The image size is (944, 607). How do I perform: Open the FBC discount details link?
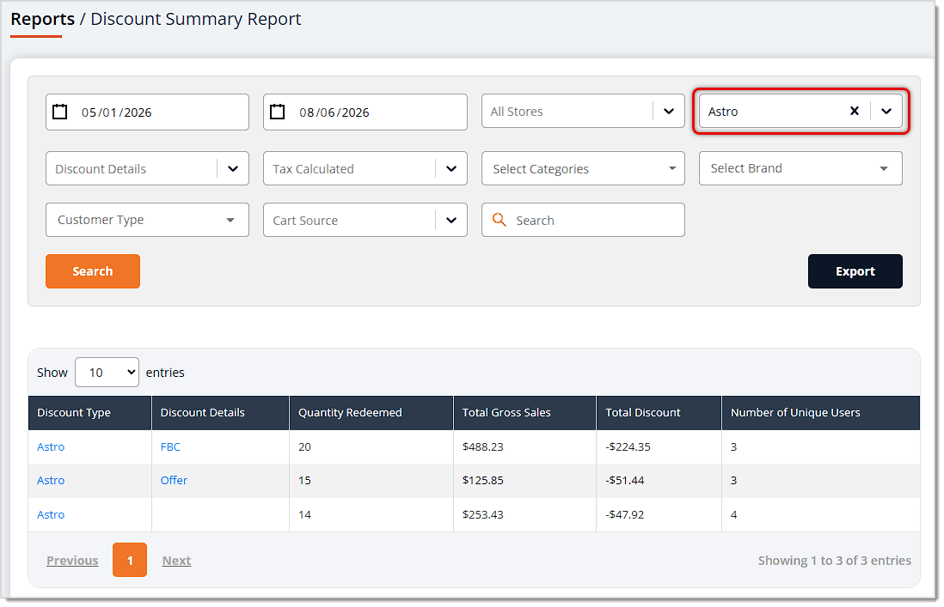170,447
